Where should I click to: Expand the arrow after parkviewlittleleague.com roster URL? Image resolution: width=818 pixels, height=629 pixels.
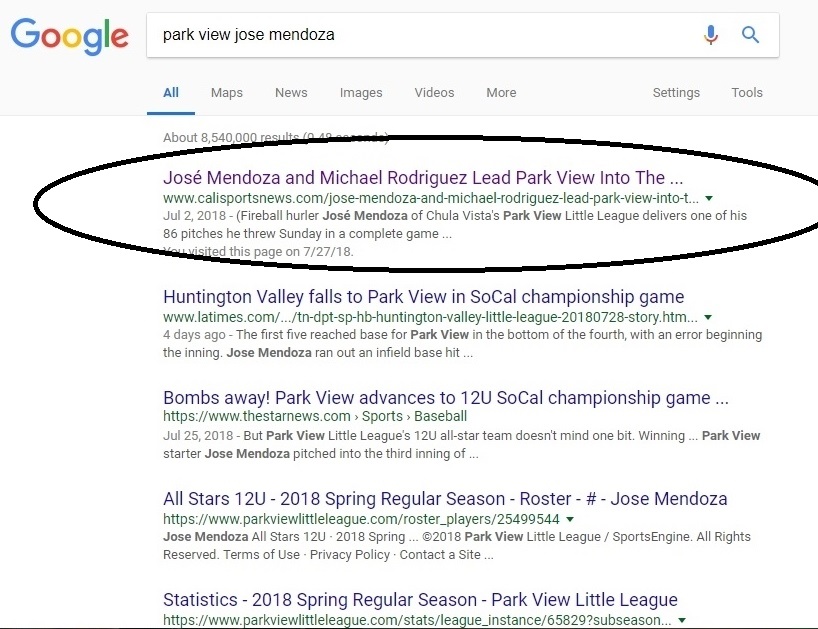(x=570, y=519)
